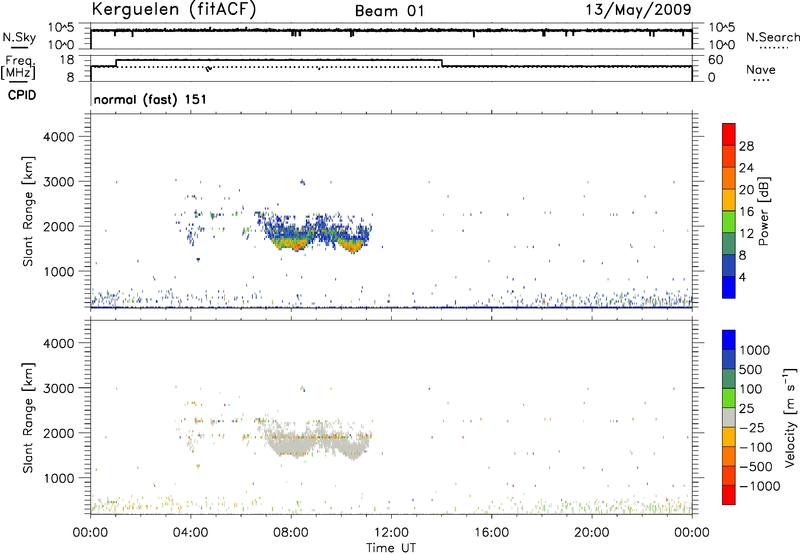Click the 'N.Sky' label
Viewport: 800px width, 554px height.
(19, 37)
